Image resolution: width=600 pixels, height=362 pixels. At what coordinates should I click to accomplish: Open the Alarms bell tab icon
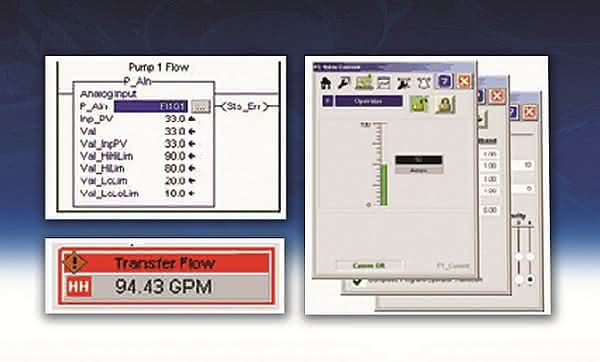click(x=424, y=82)
